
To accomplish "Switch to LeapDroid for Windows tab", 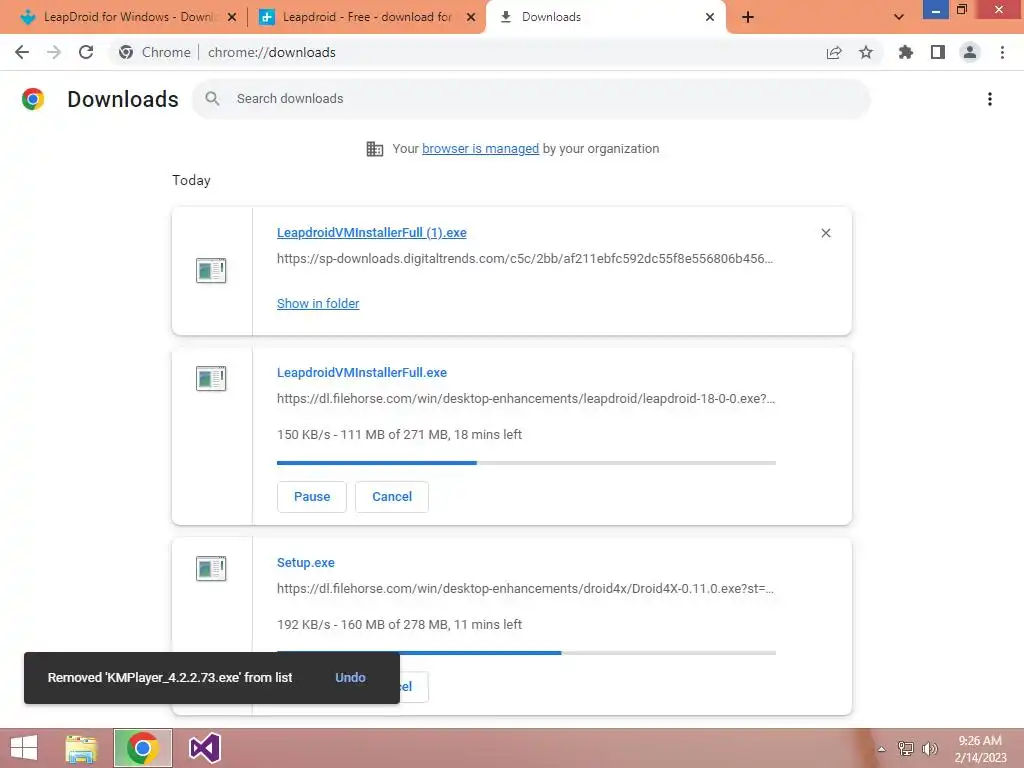I will click(x=127, y=17).
